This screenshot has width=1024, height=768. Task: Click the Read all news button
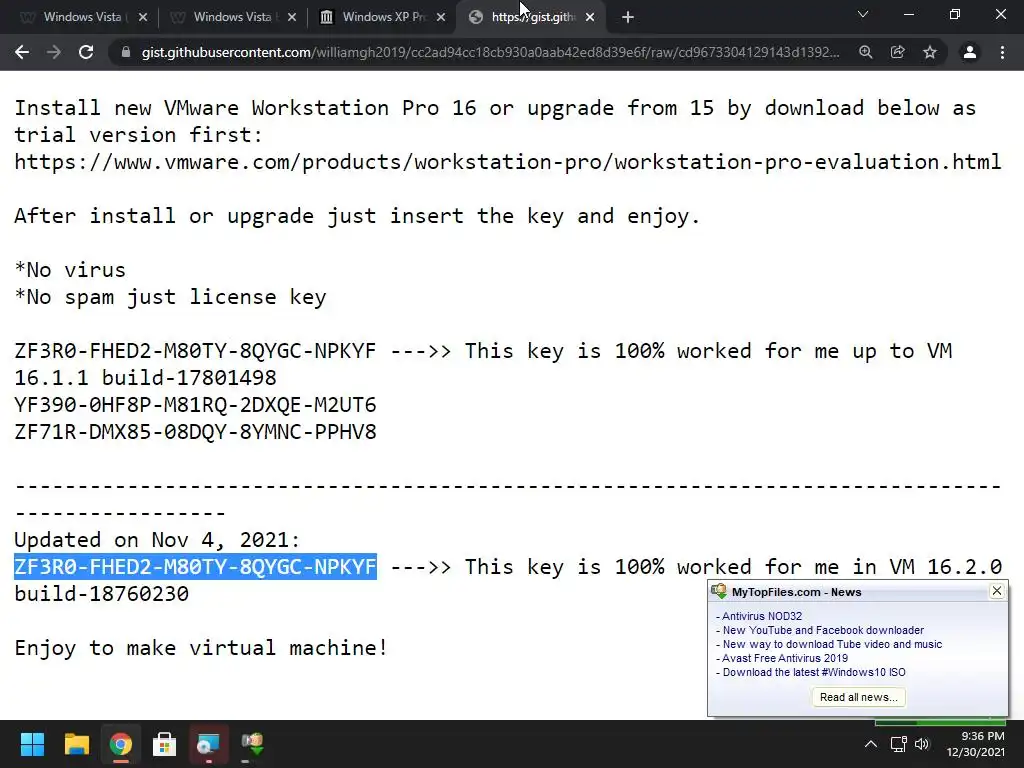pos(859,697)
